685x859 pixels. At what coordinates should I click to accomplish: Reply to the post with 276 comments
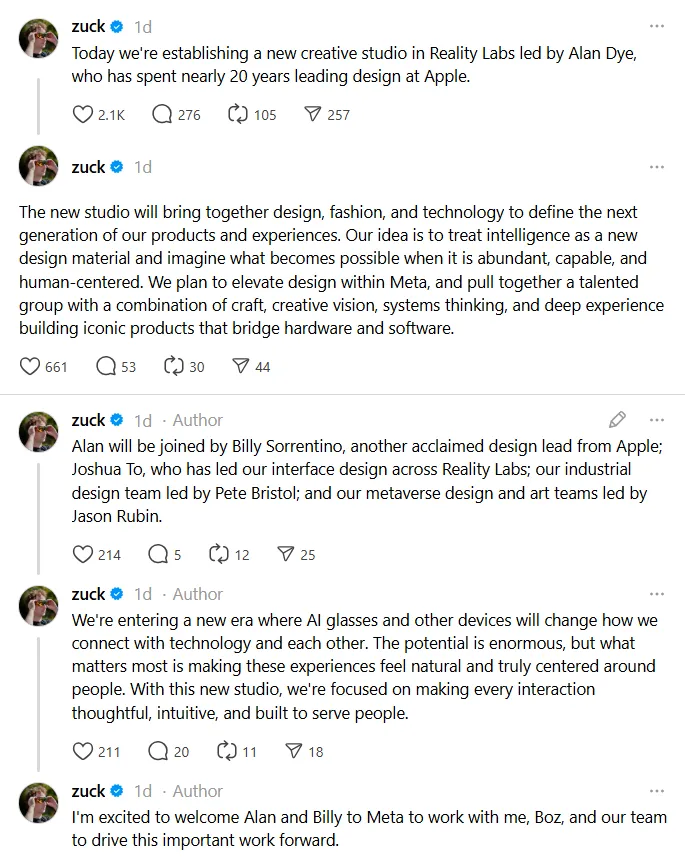[162, 115]
